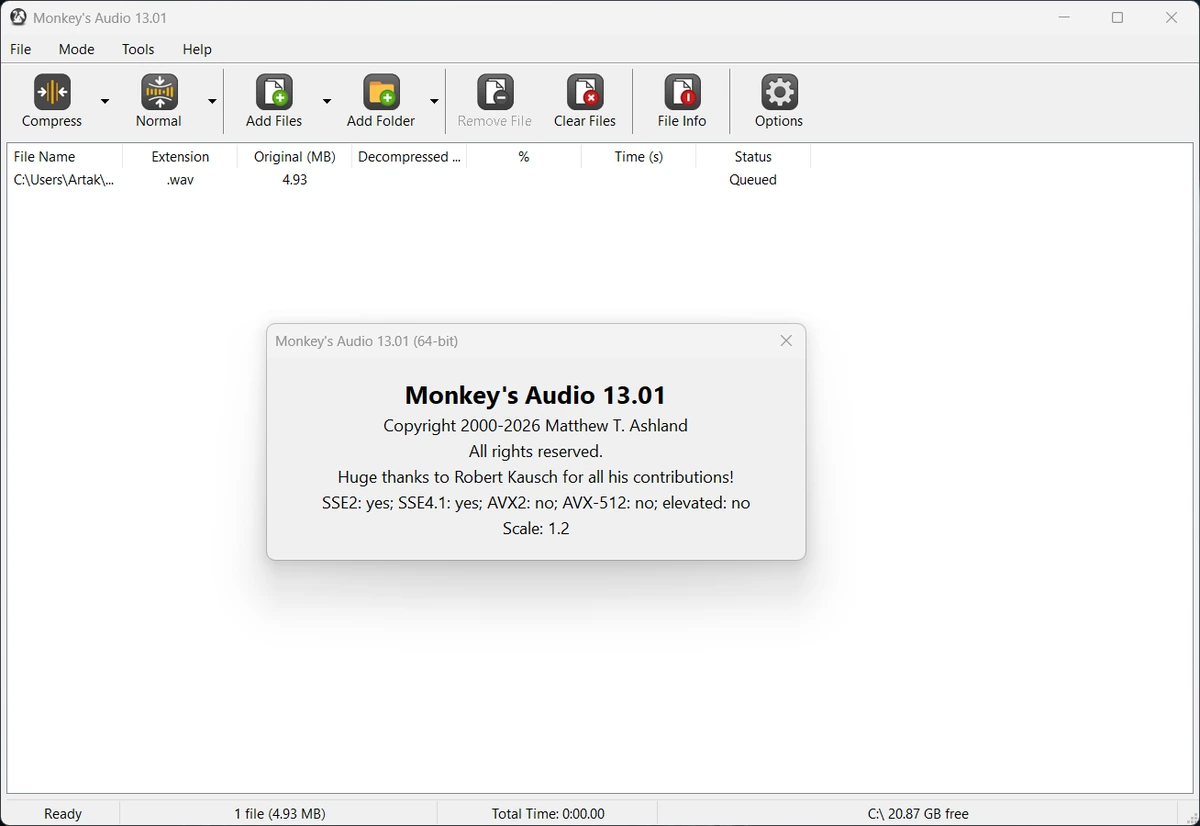Viewport: 1200px width, 826px height.
Task: Expand the Normal level dropdown arrow
Action: pos(212,101)
